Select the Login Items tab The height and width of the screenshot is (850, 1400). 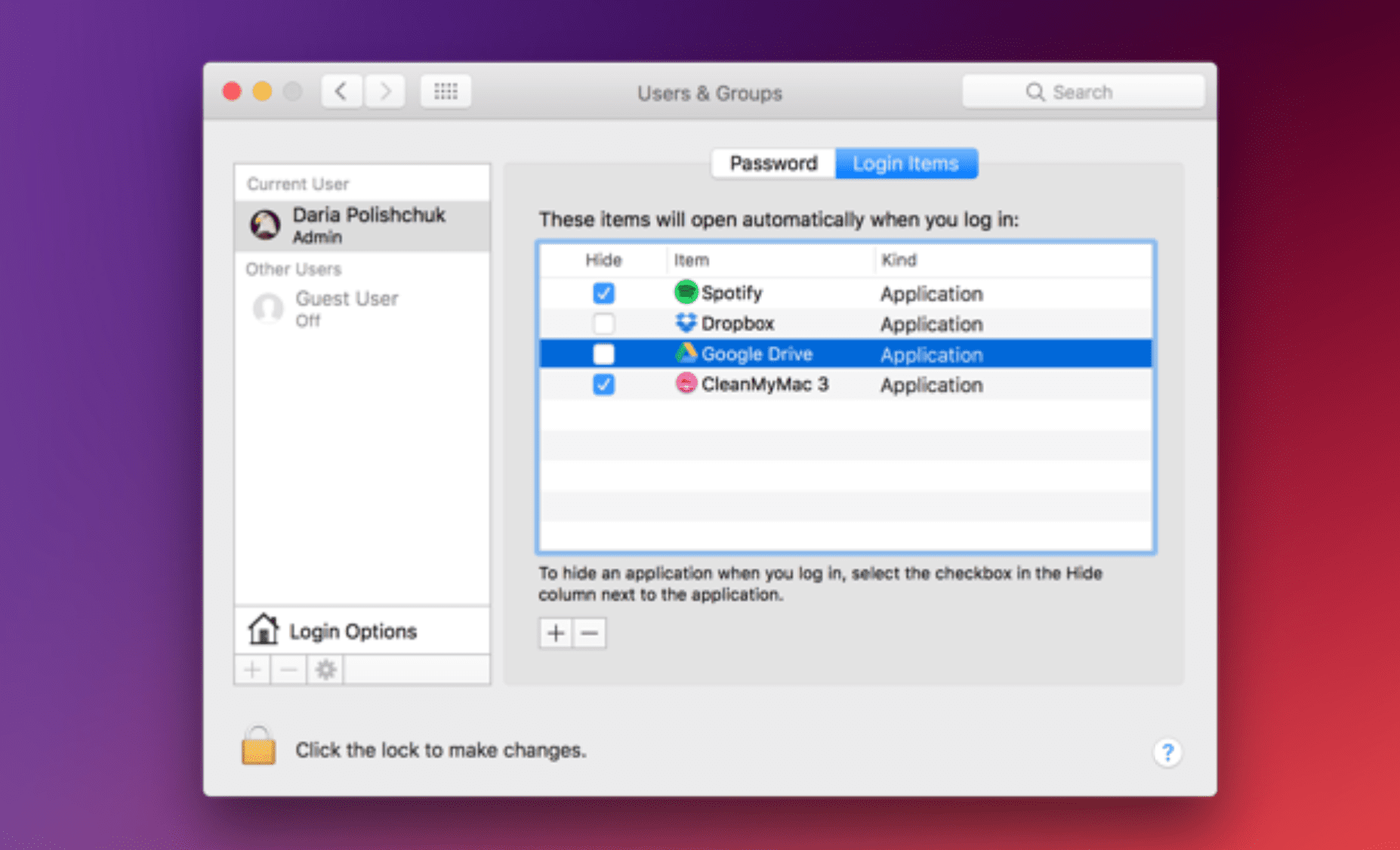(906, 163)
